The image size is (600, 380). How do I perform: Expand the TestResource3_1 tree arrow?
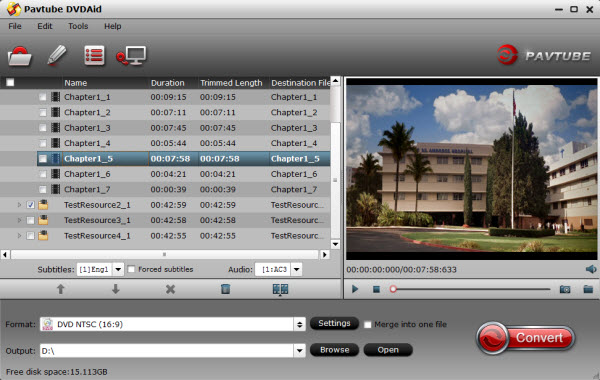(x=19, y=220)
